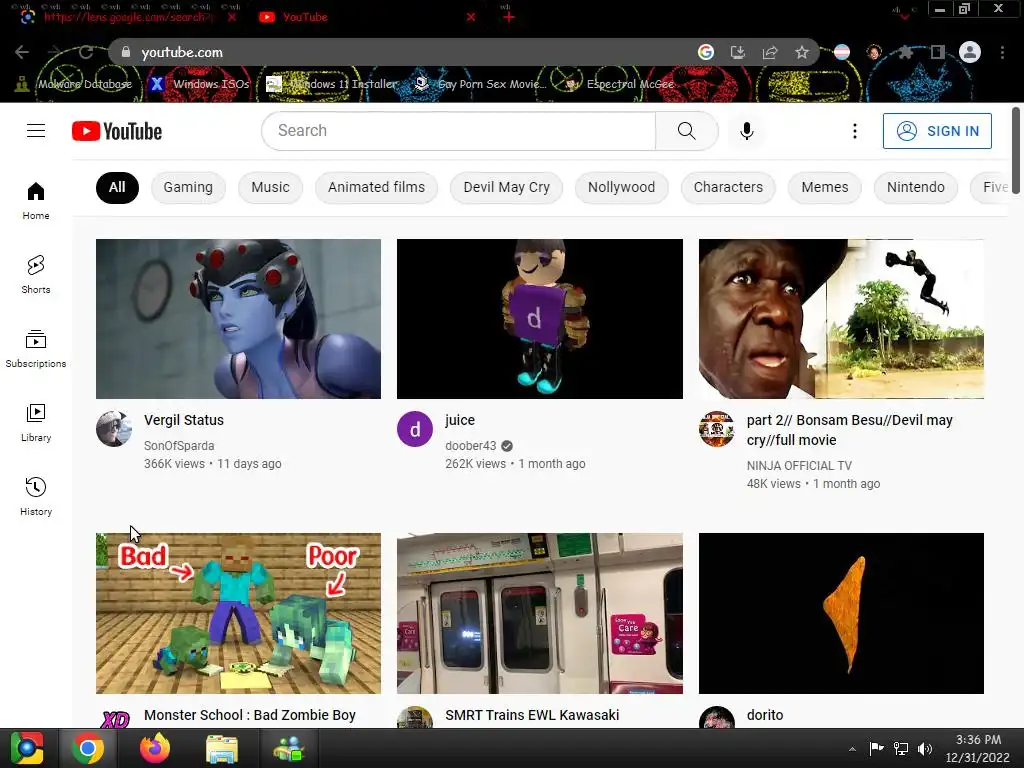The width and height of the screenshot is (1024, 768).
Task: Open the Vergil Status video title
Action: pyautogui.click(x=184, y=421)
